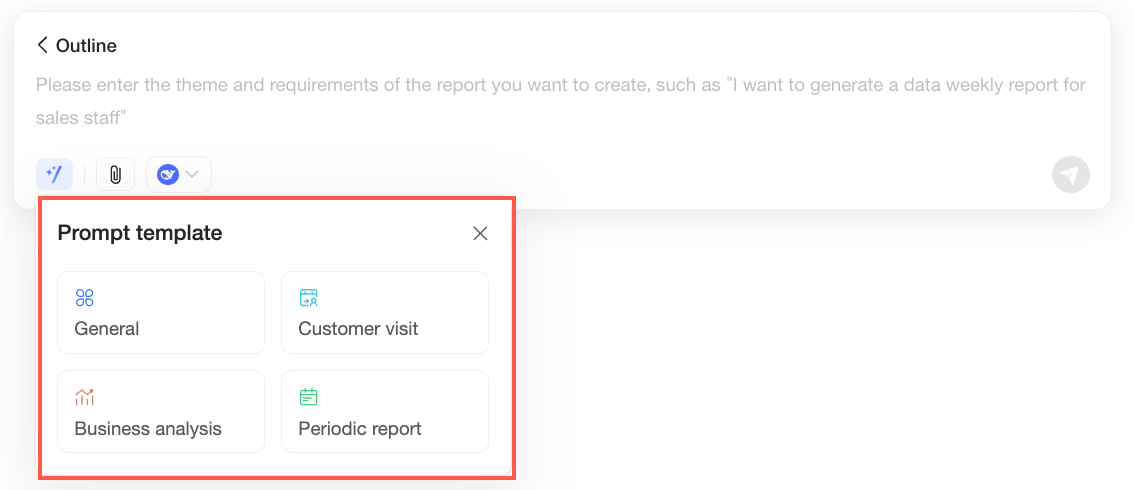Attach a file using the paperclip icon
This screenshot has height=490, width=1134.
click(115, 174)
